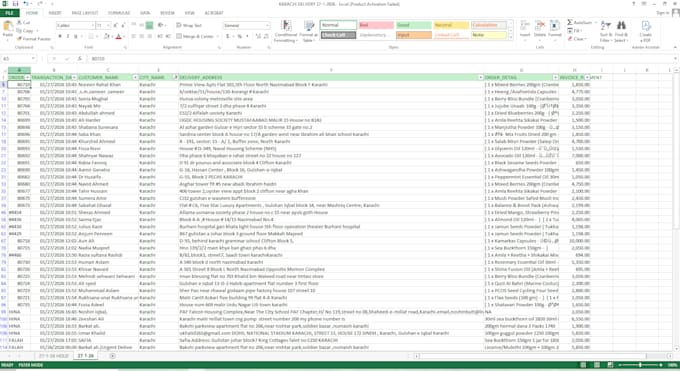Image resolution: width=680 pixels, height=371 pixels.
Task: Click the Orientation text-angle icon
Action: (x=161, y=25)
